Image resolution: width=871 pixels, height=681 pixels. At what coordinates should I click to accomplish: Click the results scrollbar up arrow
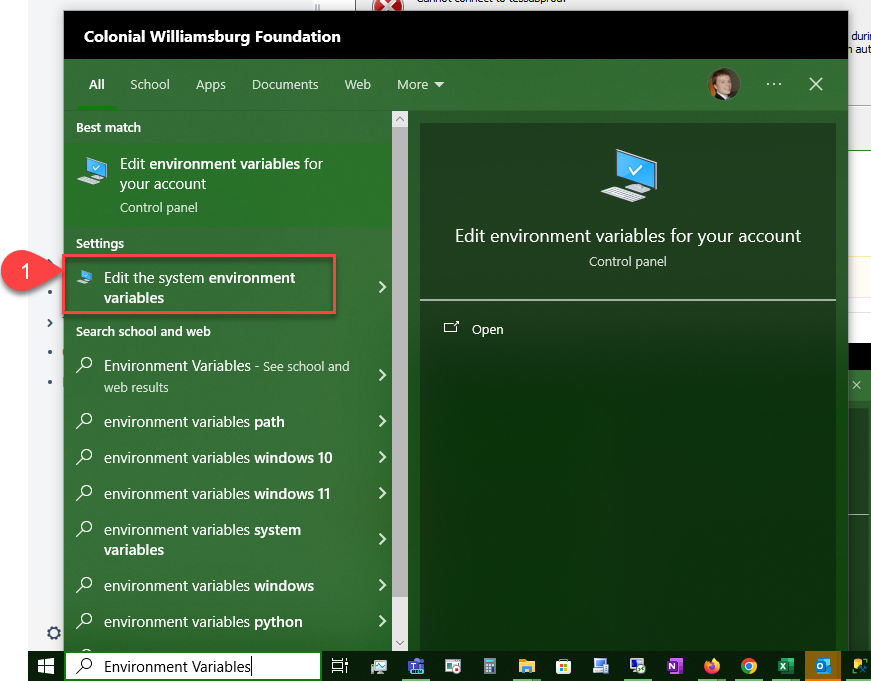point(400,119)
